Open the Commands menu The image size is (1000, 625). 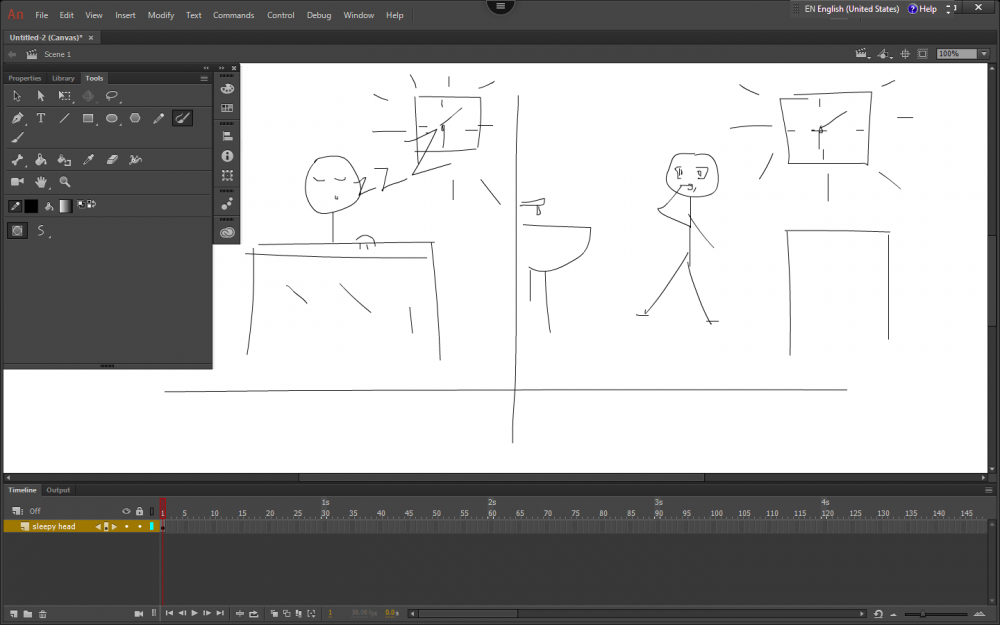pyautogui.click(x=233, y=15)
